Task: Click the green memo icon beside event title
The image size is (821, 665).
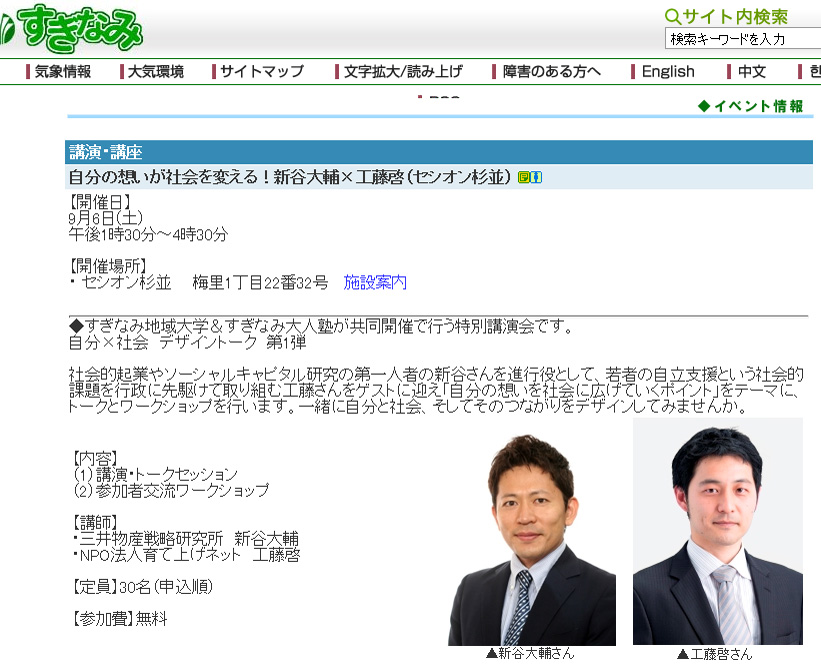Action: (523, 178)
